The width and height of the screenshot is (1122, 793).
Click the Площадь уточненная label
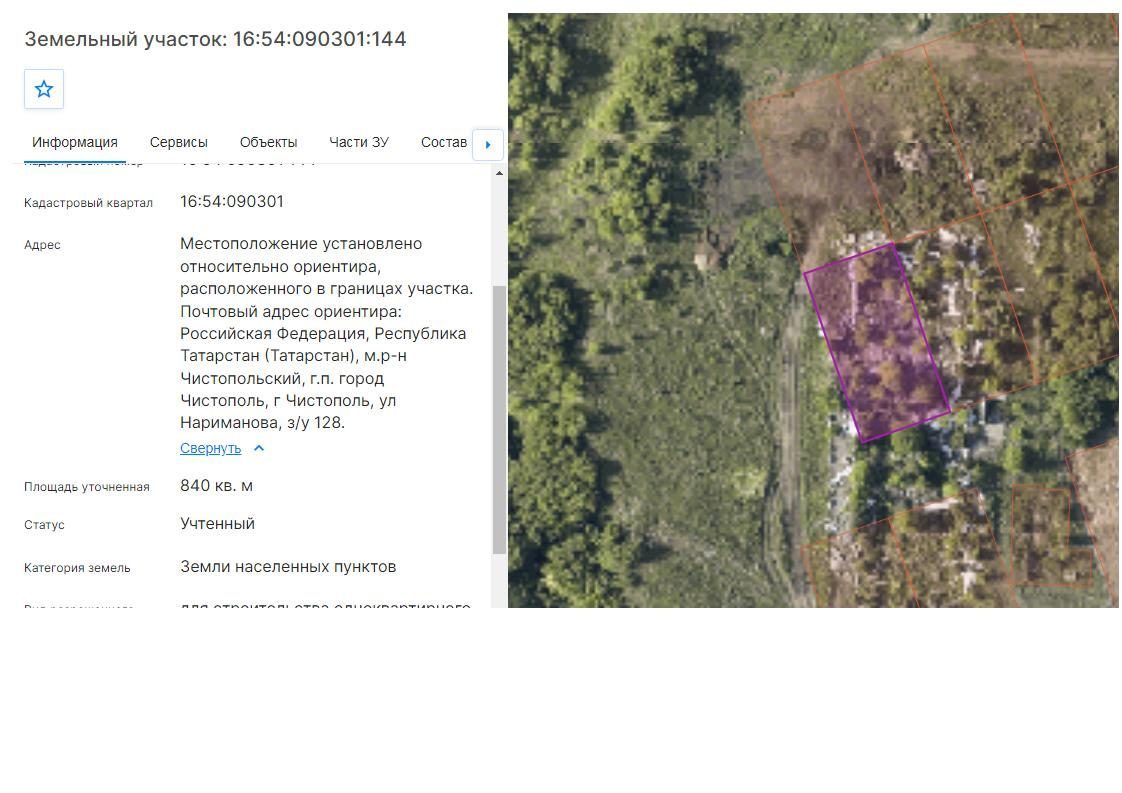pyautogui.click(x=87, y=487)
